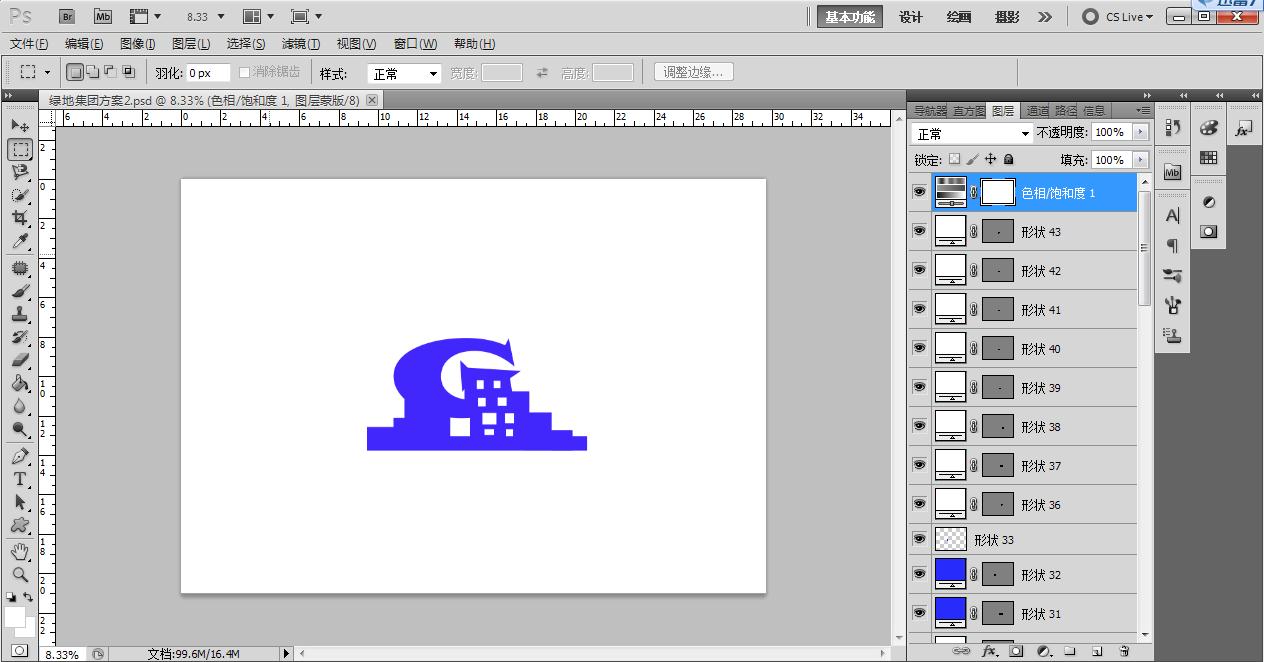Open the 窗口(W) menu
Image resolution: width=1264 pixels, height=662 pixels.
(415, 44)
